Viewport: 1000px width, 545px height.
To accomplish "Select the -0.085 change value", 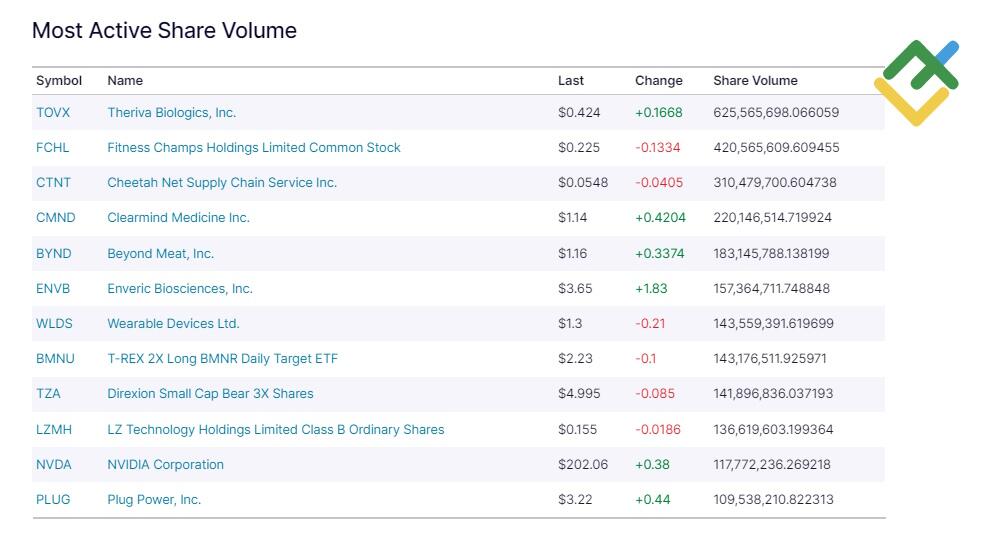I will pyautogui.click(x=655, y=394).
